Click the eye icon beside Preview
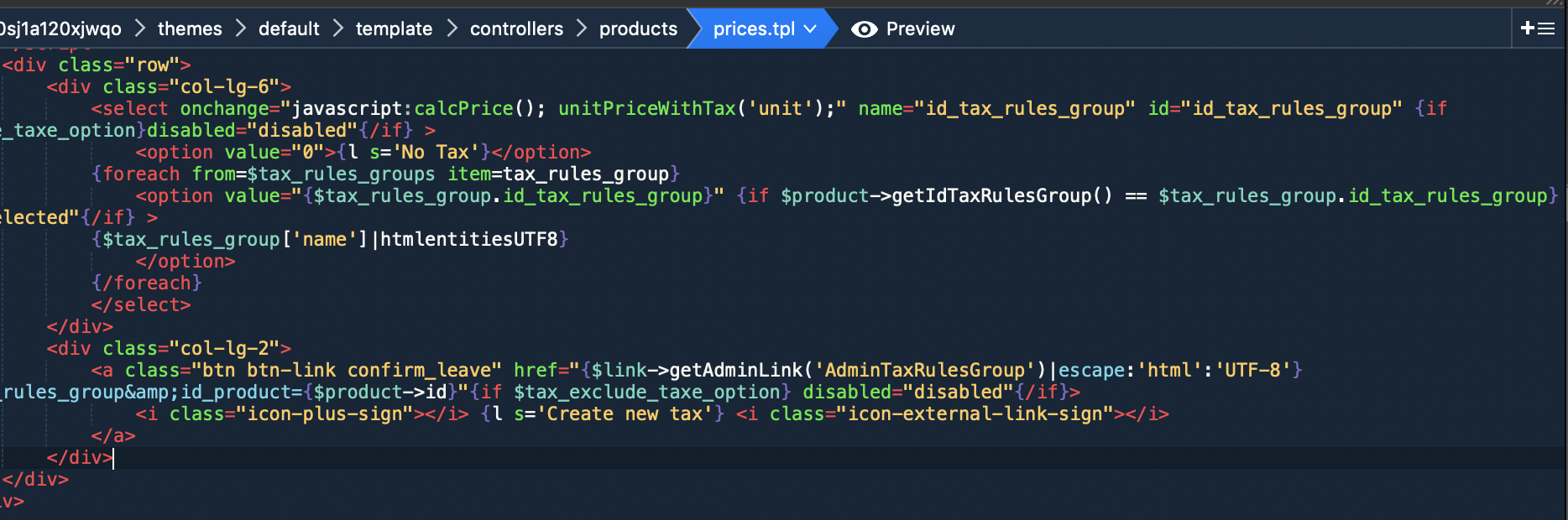The height and width of the screenshot is (520, 1568). (864, 29)
